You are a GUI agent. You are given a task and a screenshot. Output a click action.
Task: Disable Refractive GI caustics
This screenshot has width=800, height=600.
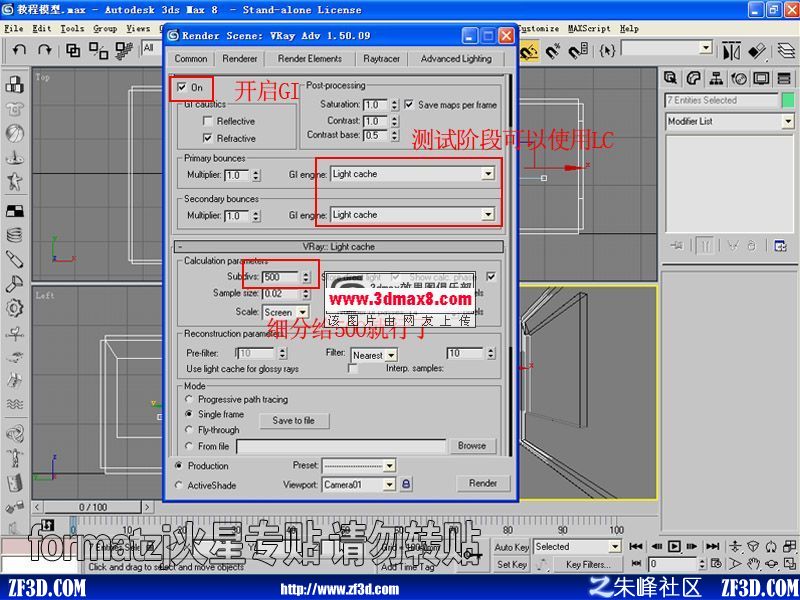point(207,138)
